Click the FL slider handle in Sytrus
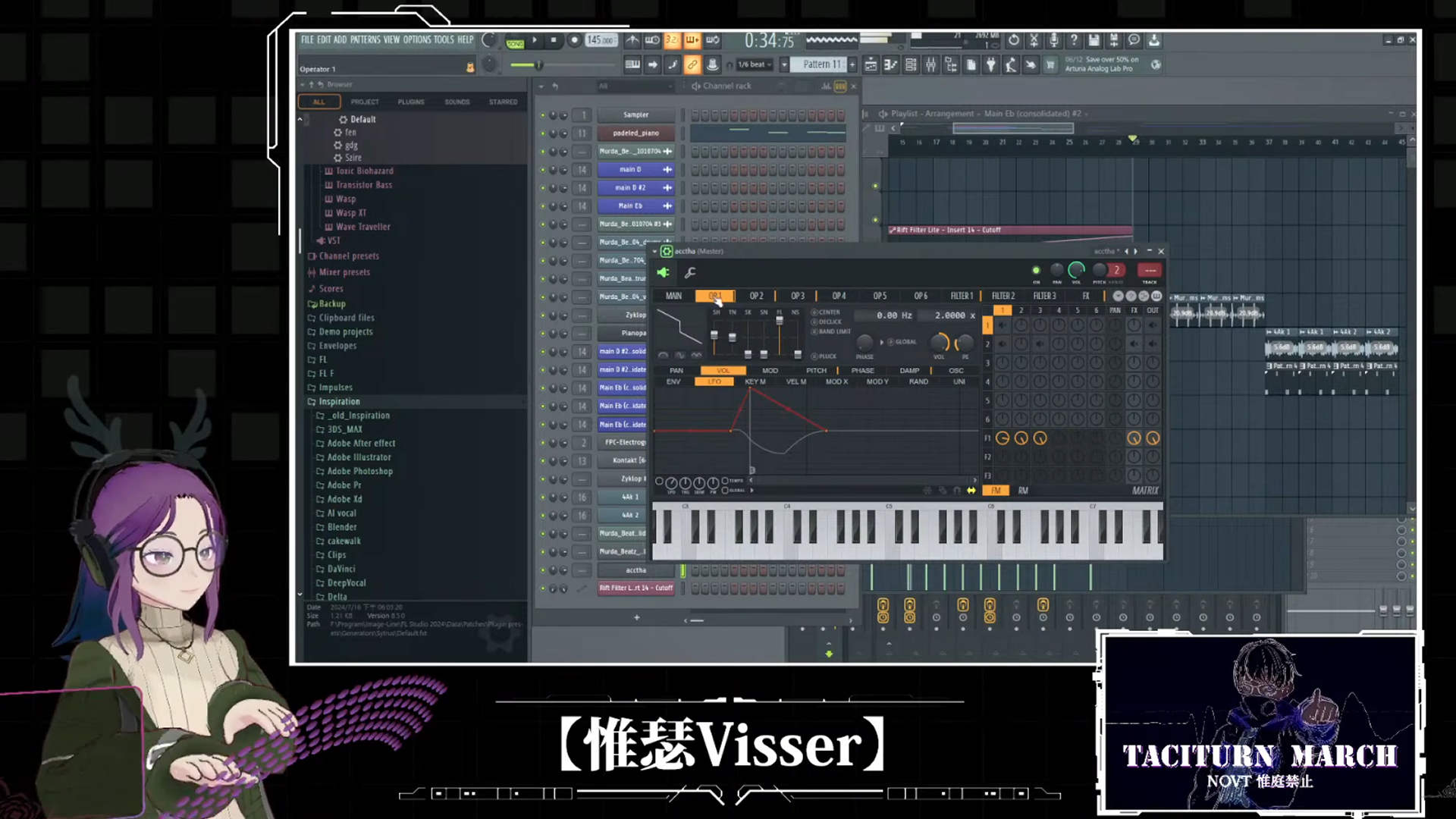This screenshot has width=1456, height=819. pos(779,322)
